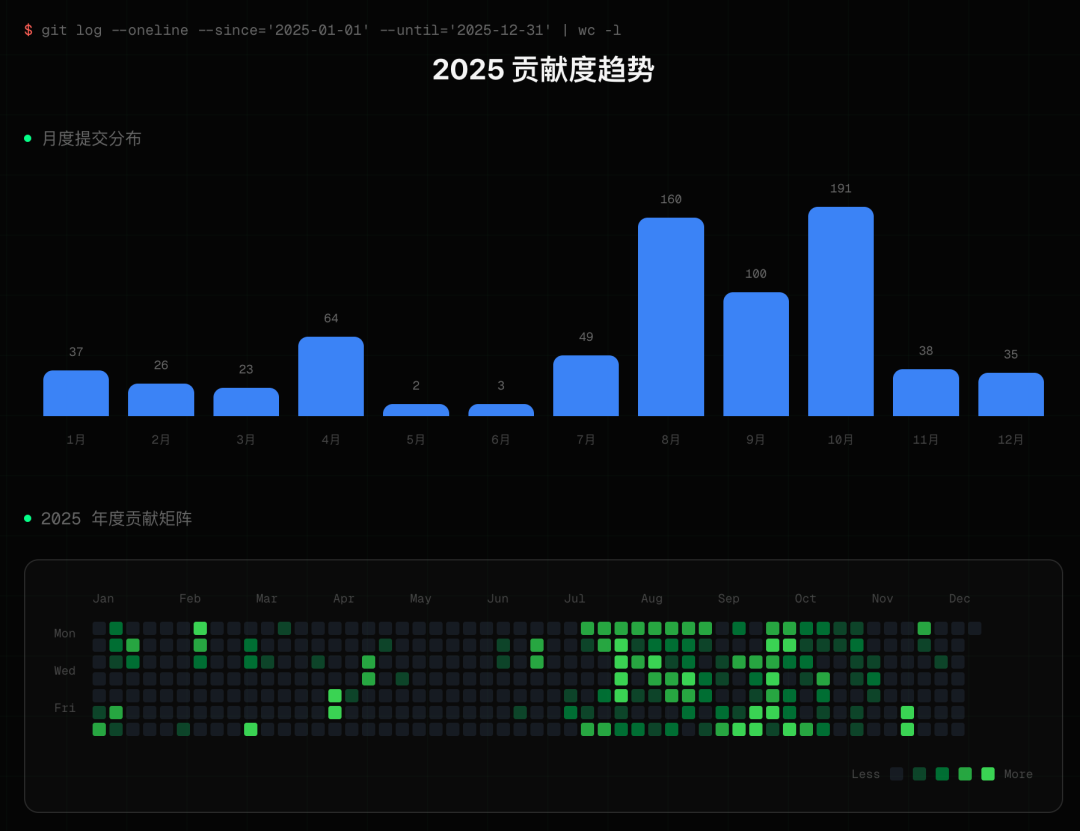Click the "191" value above the 10月 bar
The height and width of the screenshot is (831, 1080).
[x=840, y=189]
